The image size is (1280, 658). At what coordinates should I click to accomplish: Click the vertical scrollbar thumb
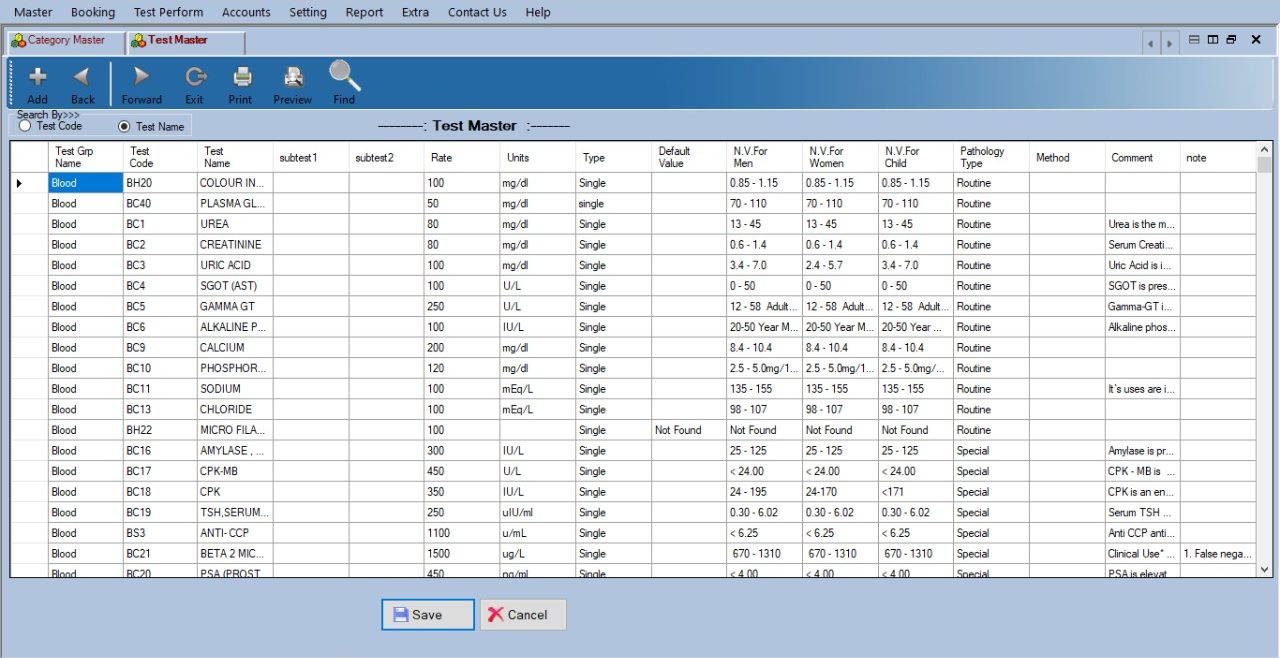pos(1264,164)
